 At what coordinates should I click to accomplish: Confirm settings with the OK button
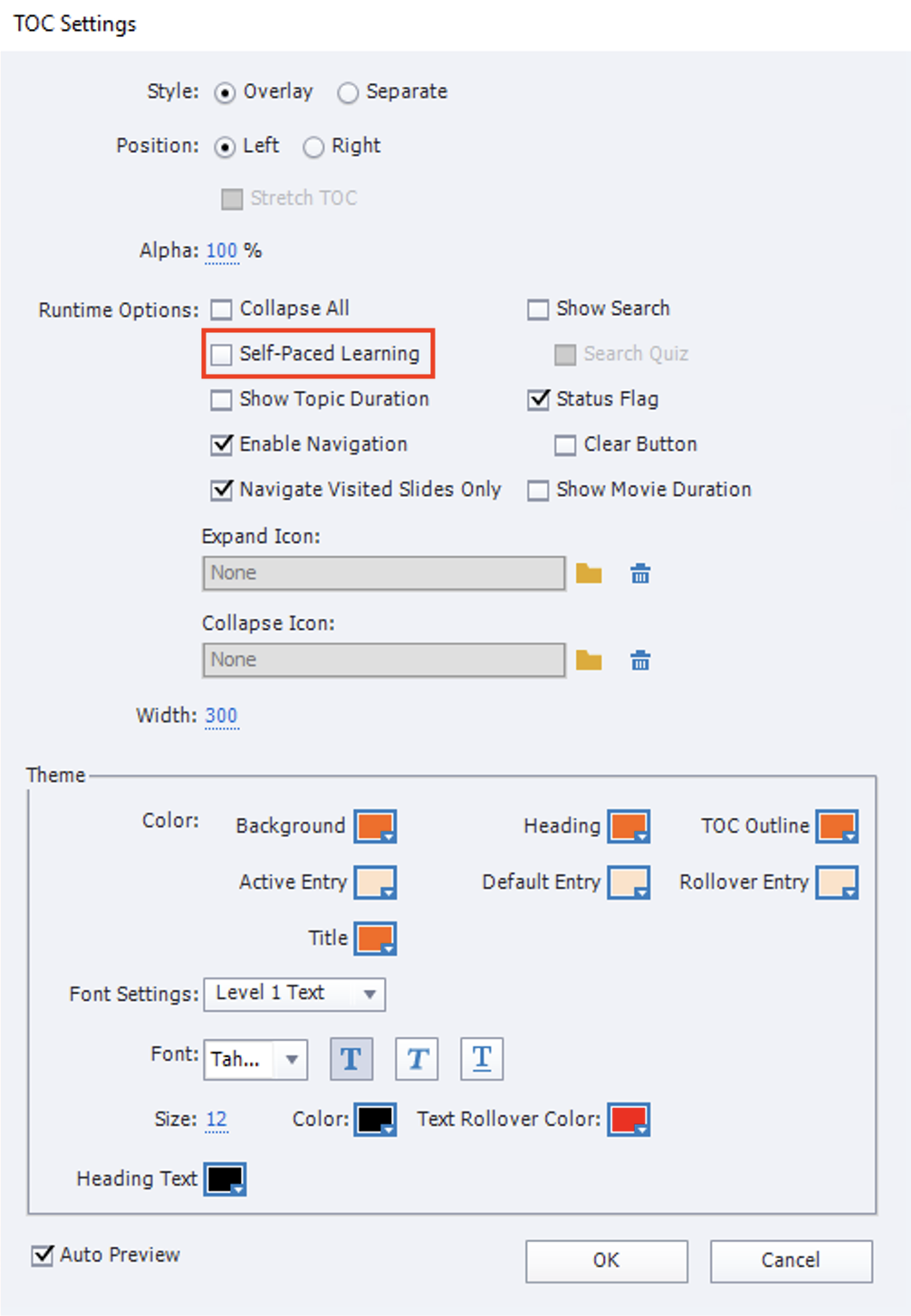pyautogui.click(x=605, y=1260)
